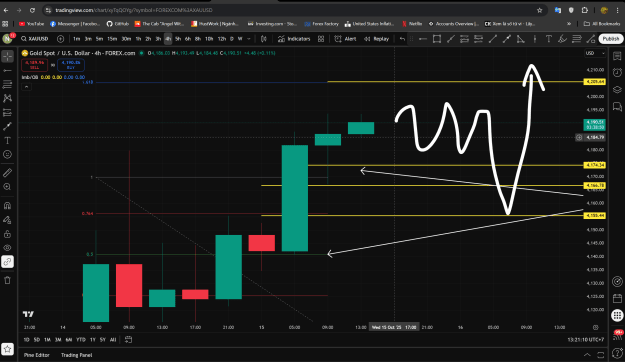Switch to 1m timeframe
The image size is (625, 362).
pyautogui.click(x=77, y=39)
